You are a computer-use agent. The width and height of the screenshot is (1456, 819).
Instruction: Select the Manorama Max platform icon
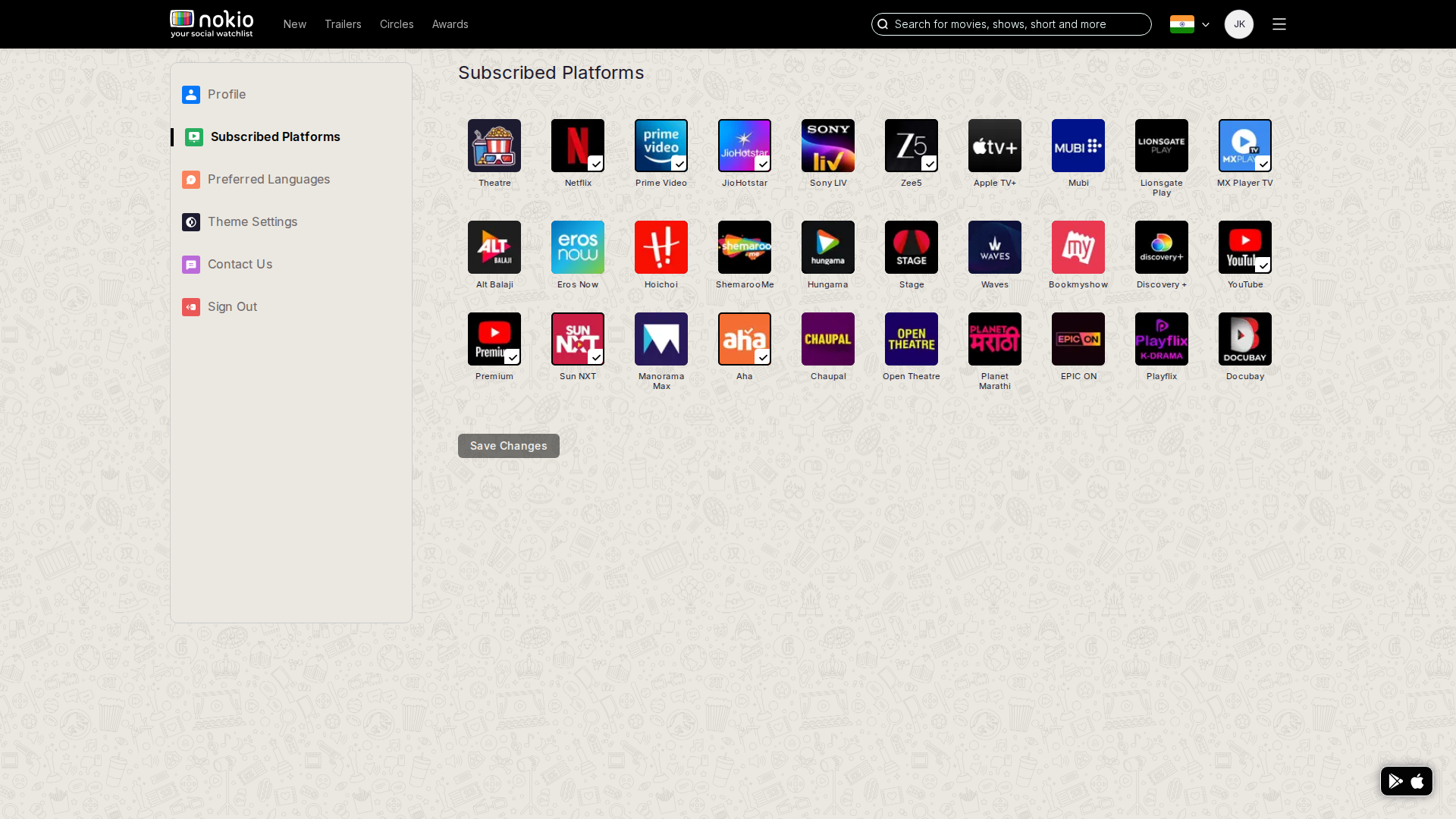point(661,339)
